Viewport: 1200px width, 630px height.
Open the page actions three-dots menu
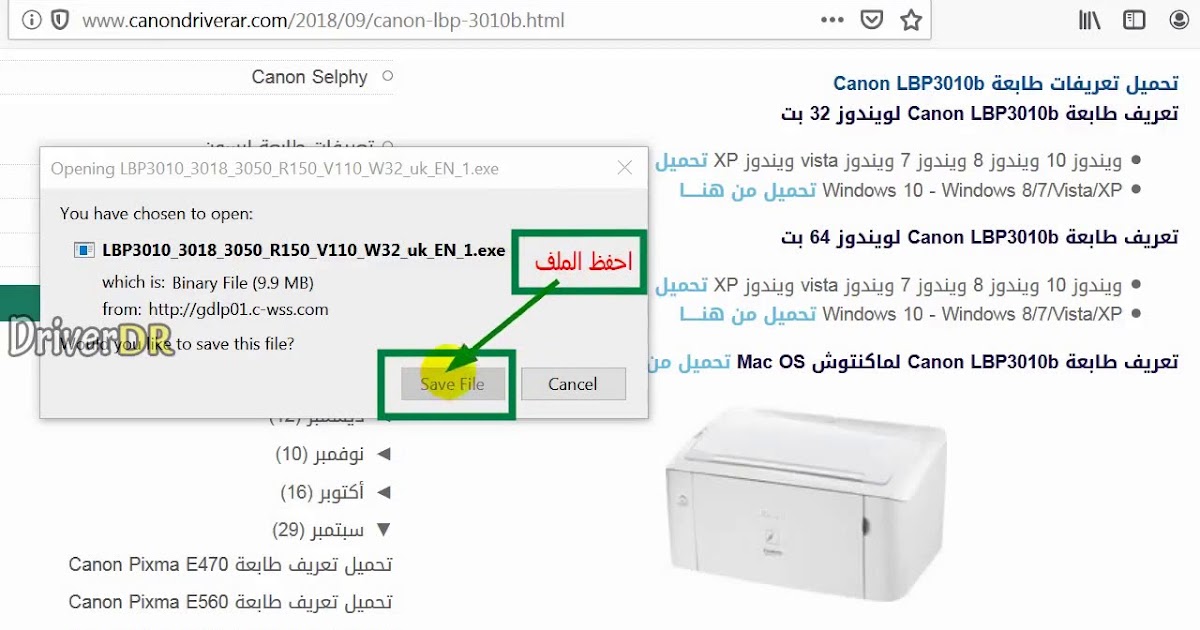(832, 20)
